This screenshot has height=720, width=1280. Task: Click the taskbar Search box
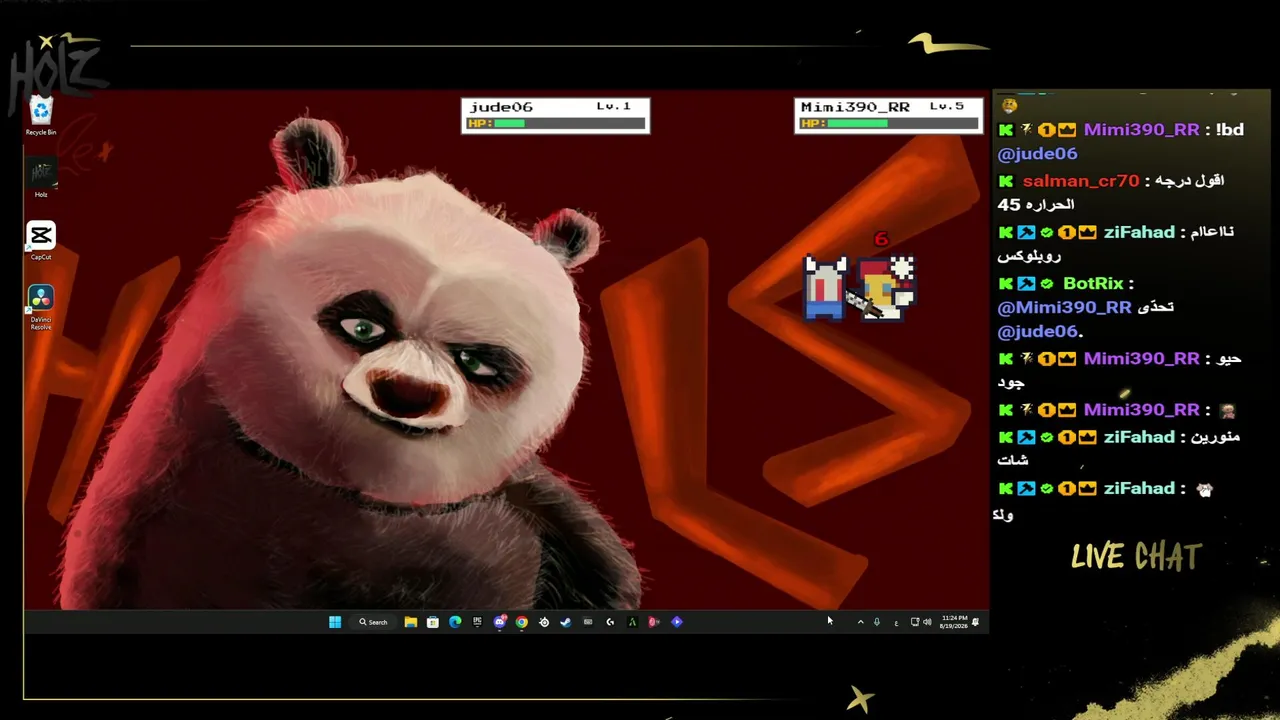tap(374, 622)
